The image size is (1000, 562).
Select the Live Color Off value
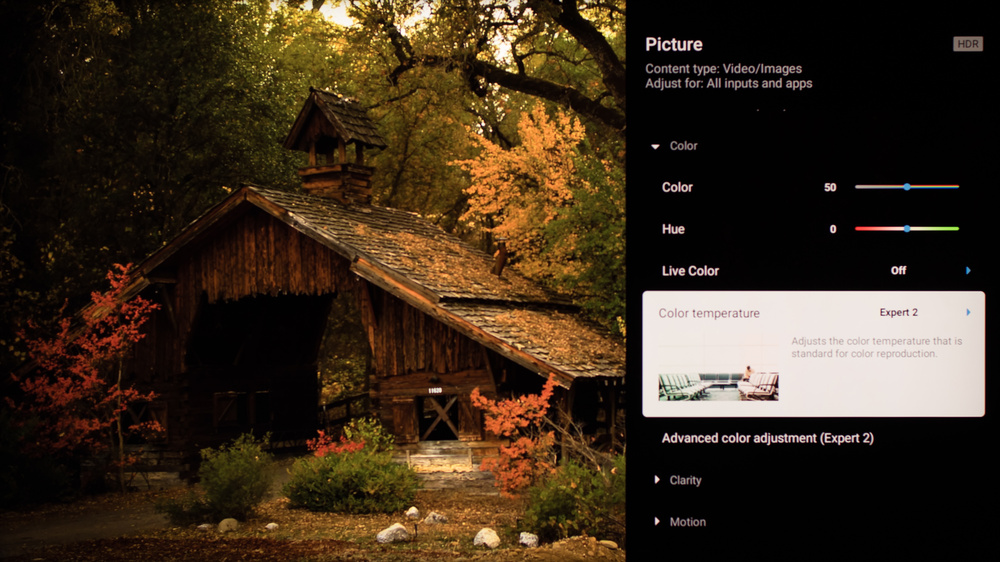(x=898, y=270)
